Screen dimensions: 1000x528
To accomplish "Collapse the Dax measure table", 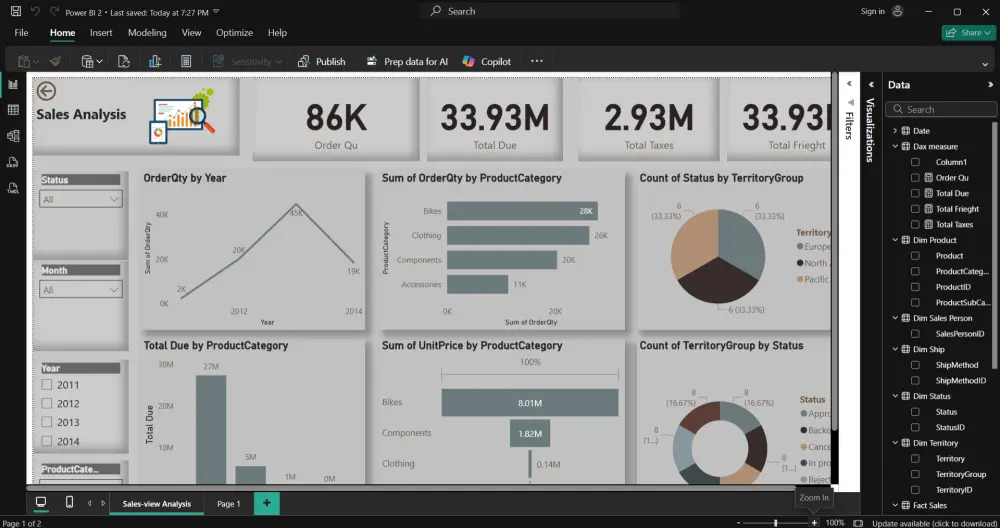I will (895, 146).
